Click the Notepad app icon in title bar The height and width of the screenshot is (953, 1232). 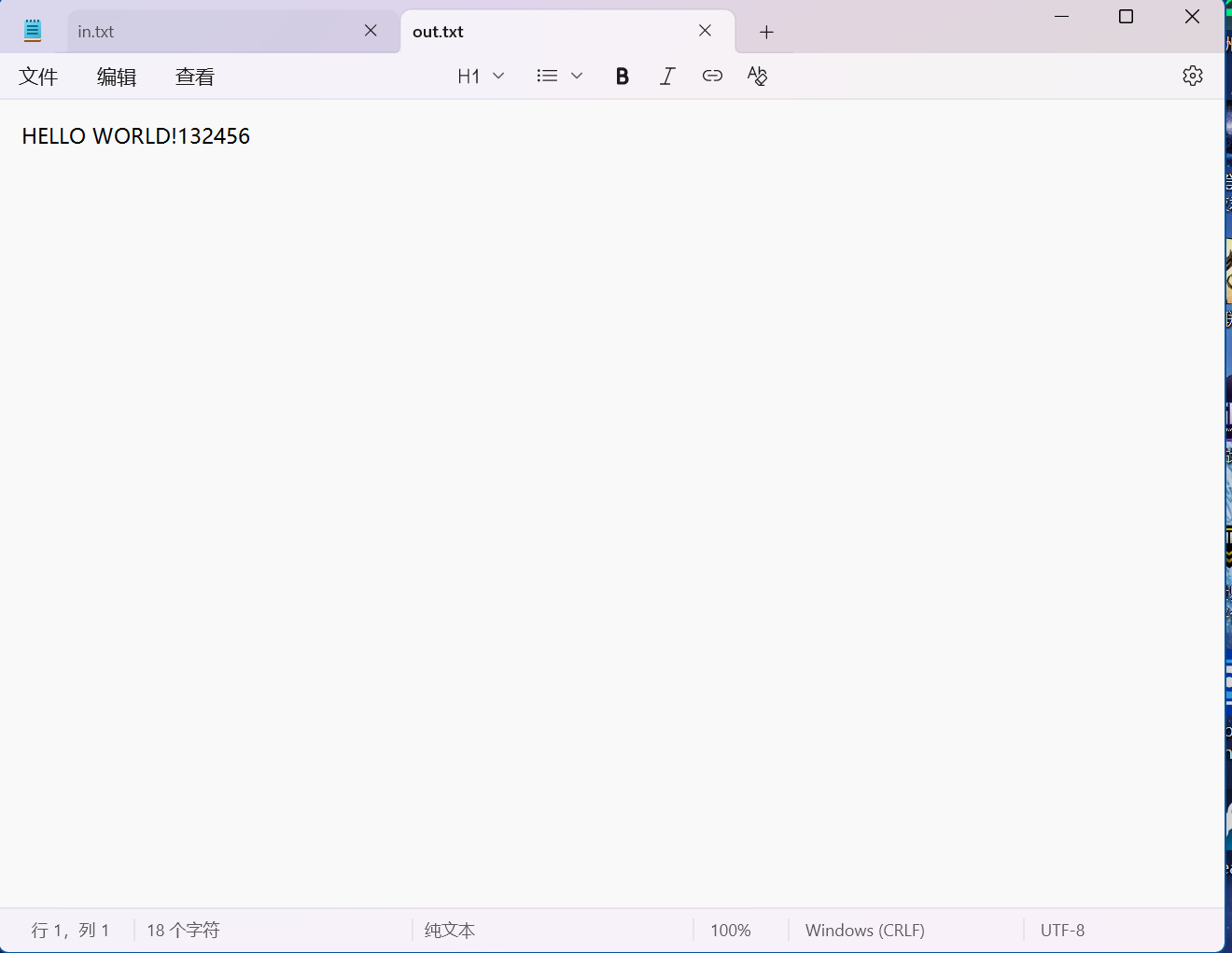[x=33, y=31]
